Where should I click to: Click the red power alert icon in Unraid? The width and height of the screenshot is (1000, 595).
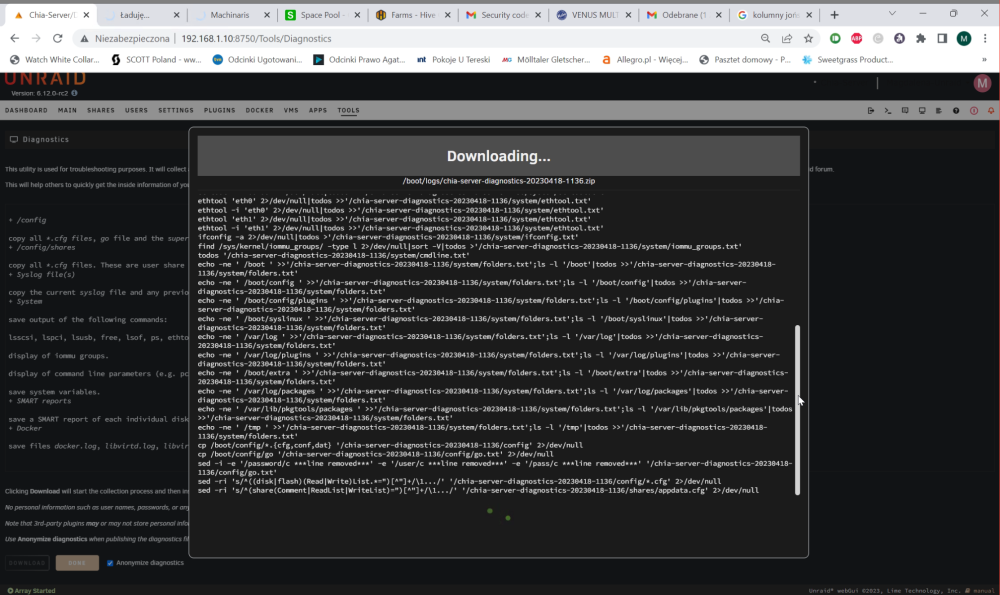(x=974, y=110)
